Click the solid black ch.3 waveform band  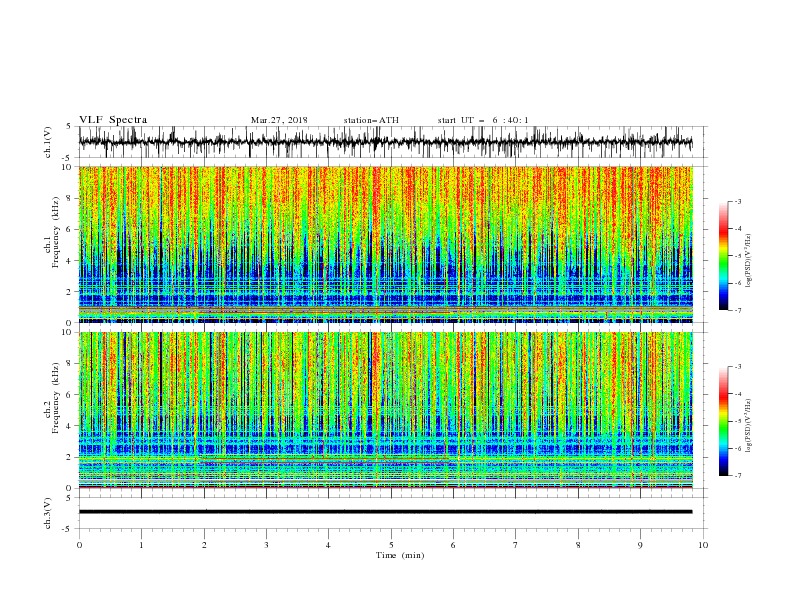[x=385, y=512]
